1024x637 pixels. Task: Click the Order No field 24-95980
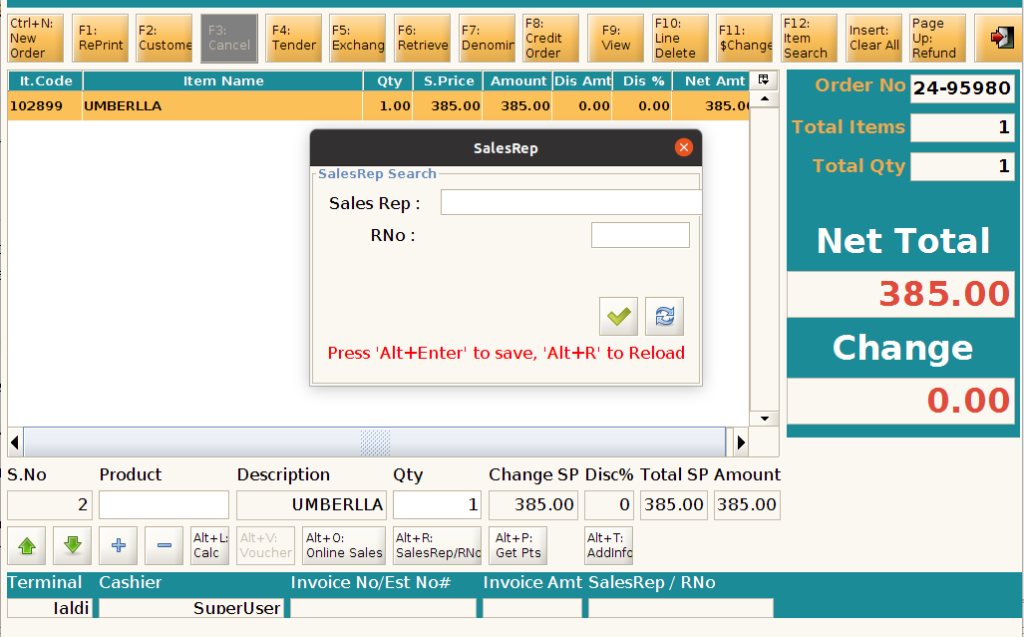[x=963, y=88]
